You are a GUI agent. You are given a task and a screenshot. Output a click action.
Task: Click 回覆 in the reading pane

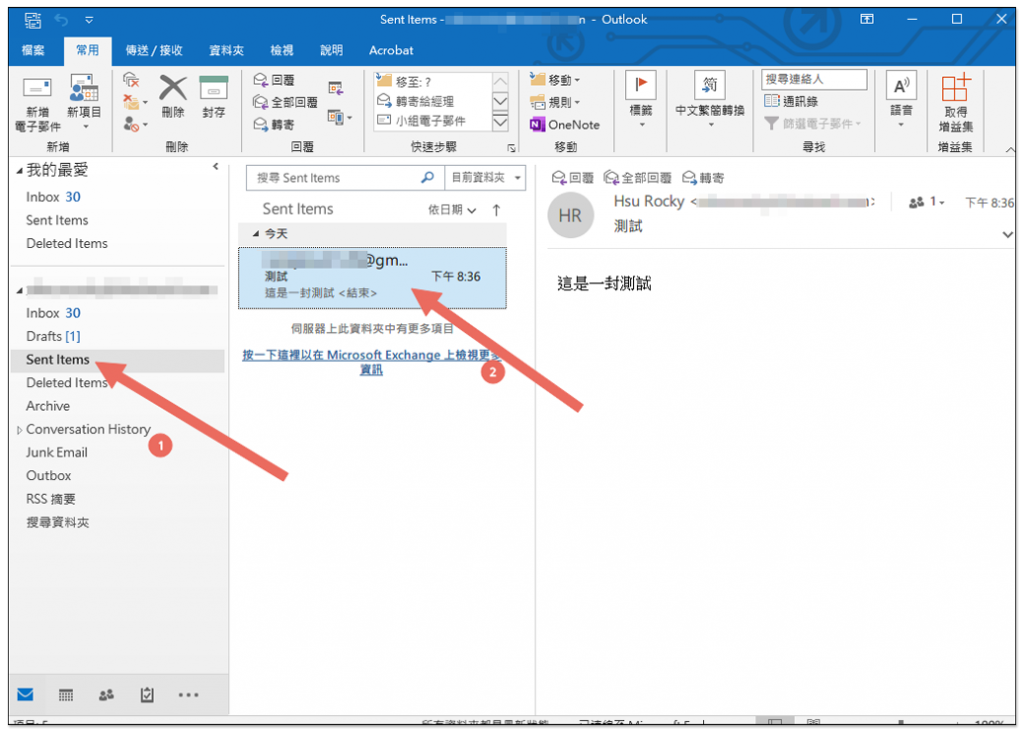coord(573,178)
